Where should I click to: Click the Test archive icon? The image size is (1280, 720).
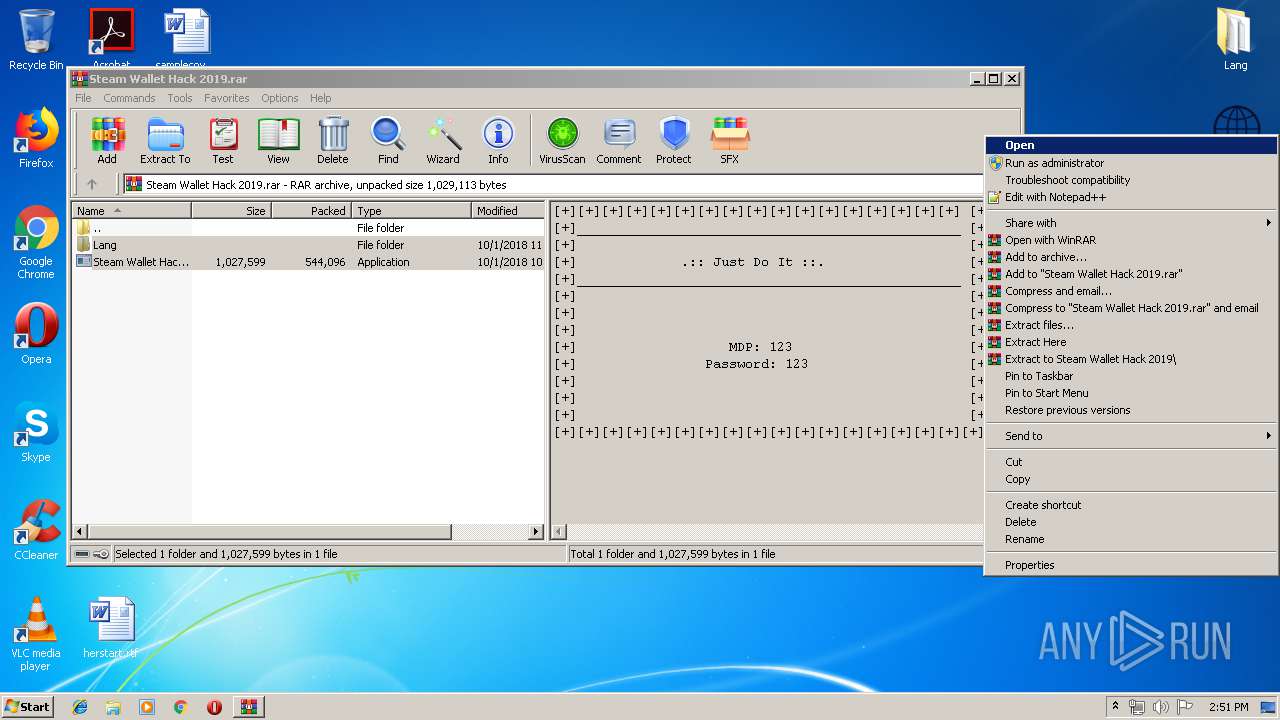223,140
